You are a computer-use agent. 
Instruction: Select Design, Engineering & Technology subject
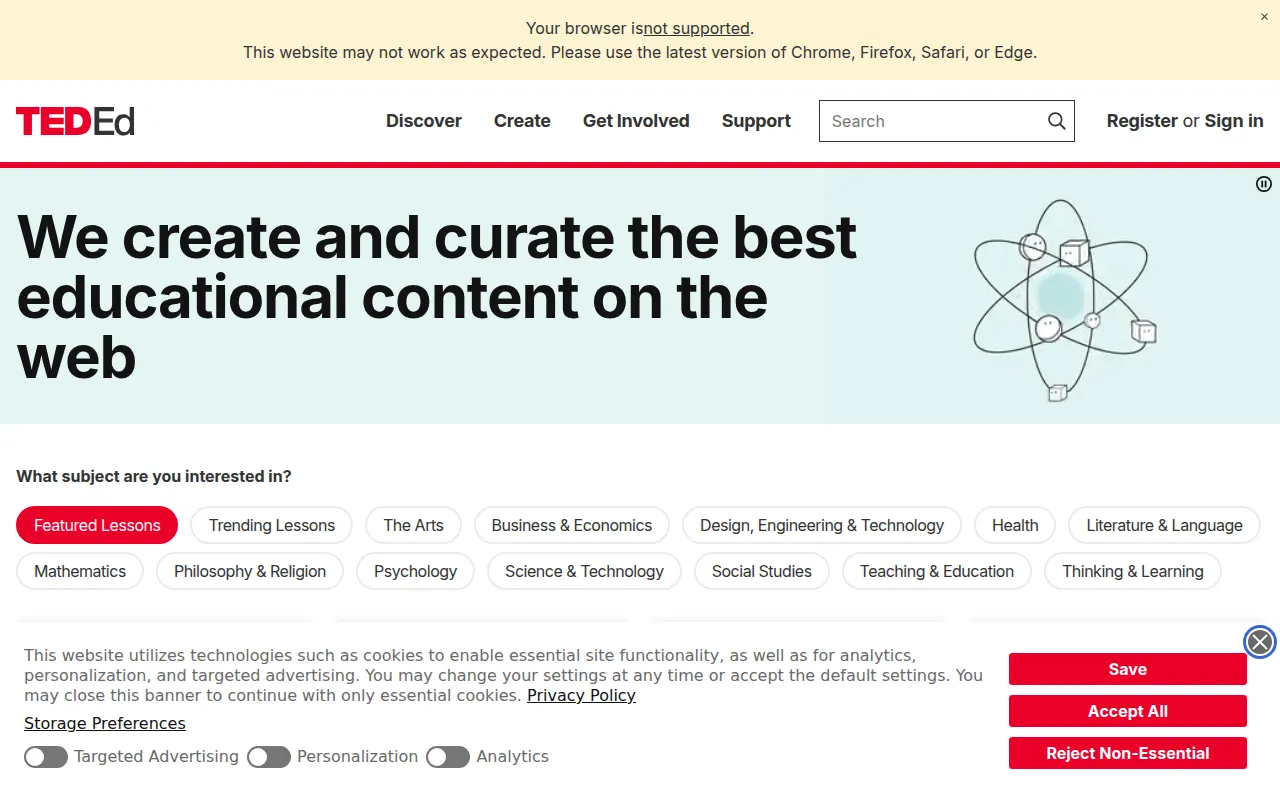(x=822, y=525)
